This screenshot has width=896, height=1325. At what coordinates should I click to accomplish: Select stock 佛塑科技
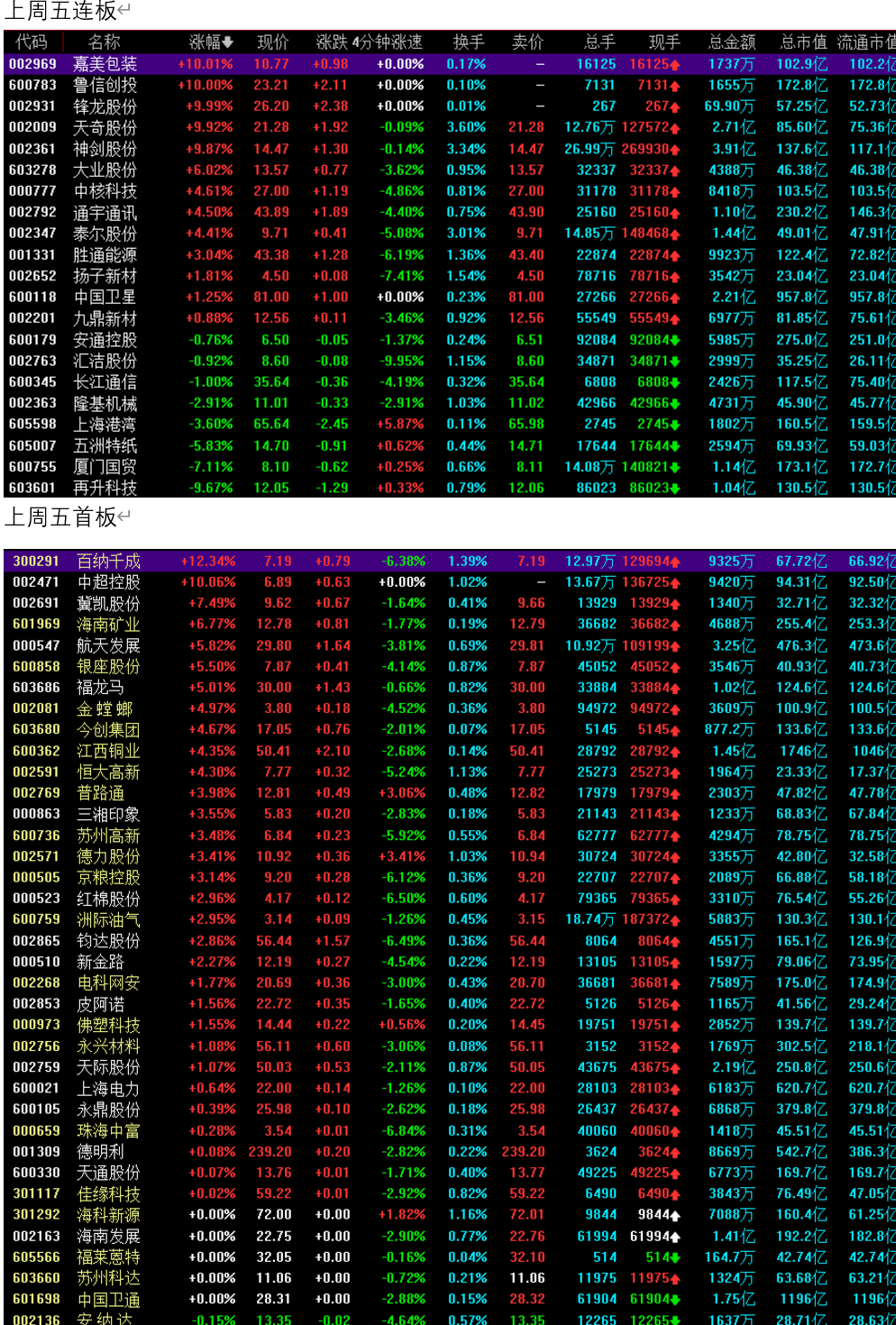[109, 1025]
